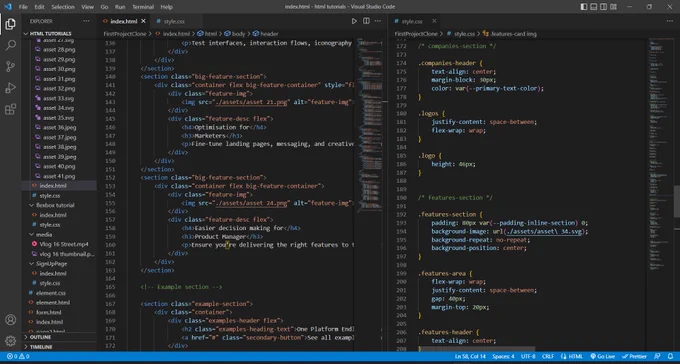The width and height of the screenshot is (680, 364).
Task: Click the Ln 58, Col 14 status entry
Action: point(470,356)
